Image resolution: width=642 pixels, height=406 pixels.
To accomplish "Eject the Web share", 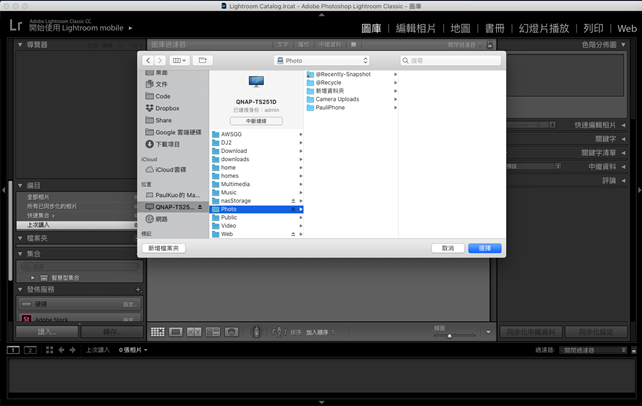I will click(x=293, y=234).
